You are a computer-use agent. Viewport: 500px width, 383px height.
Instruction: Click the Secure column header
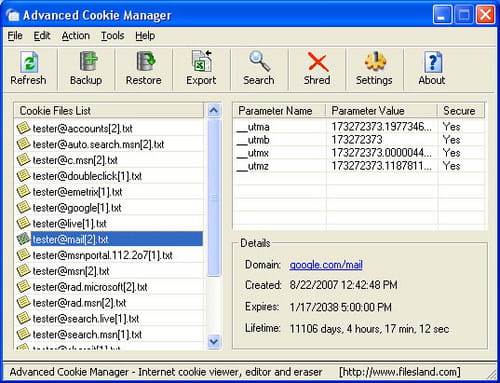tap(461, 111)
